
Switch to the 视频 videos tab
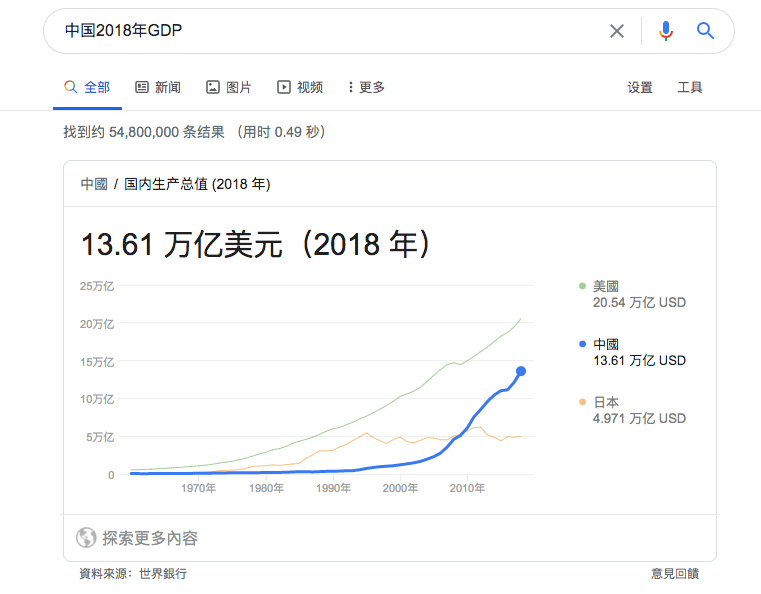(300, 87)
